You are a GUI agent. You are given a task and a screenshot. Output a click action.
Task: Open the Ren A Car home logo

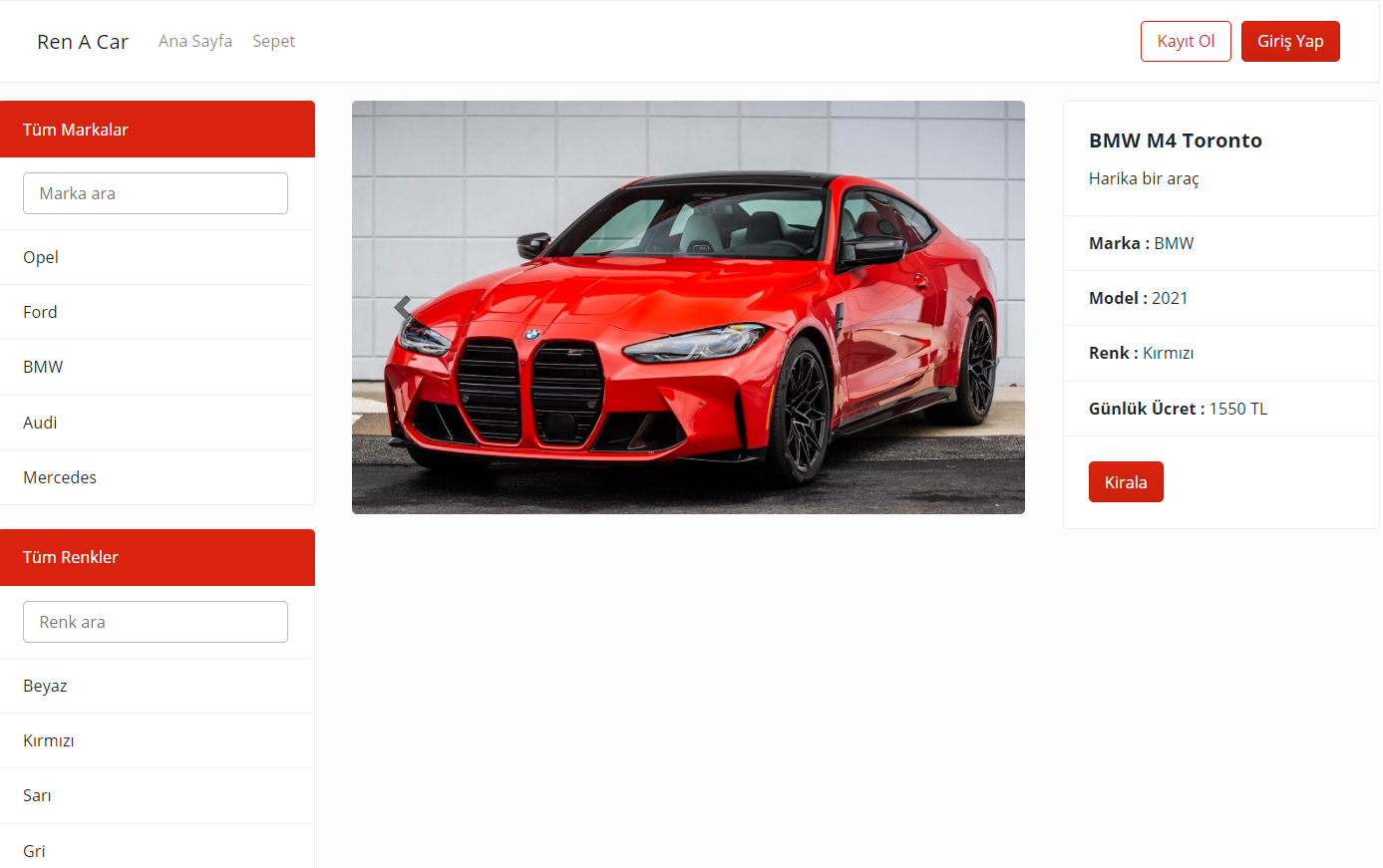coord(83,42)
